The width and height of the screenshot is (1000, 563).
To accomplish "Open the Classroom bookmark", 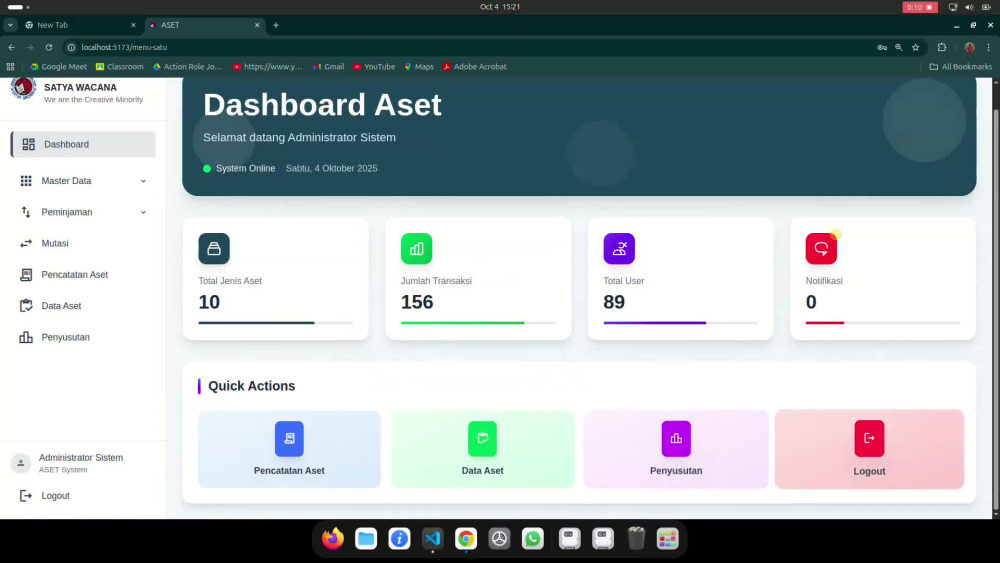I will 120,66.
